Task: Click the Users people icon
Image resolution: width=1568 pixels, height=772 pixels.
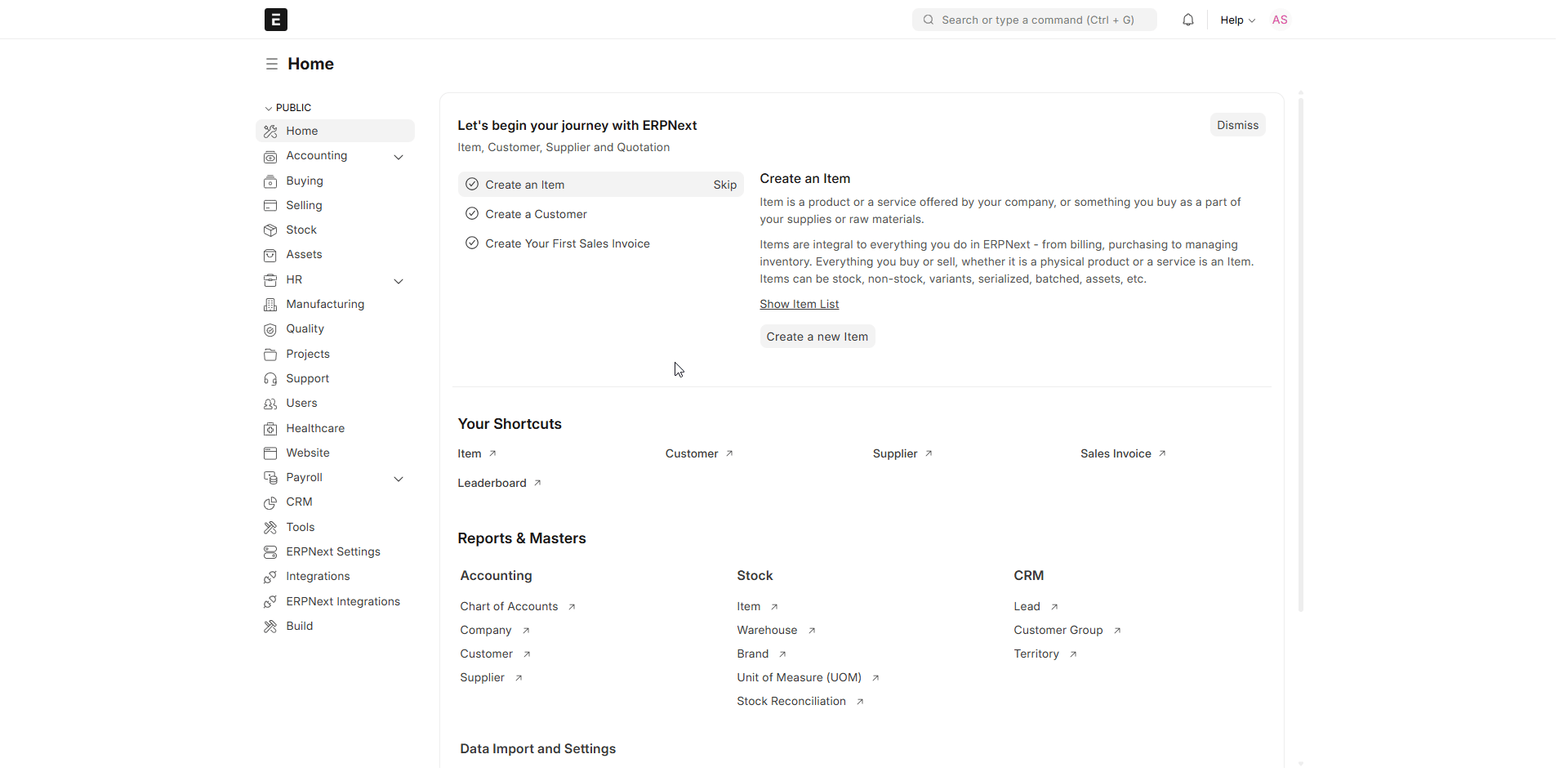Action: 270,404
